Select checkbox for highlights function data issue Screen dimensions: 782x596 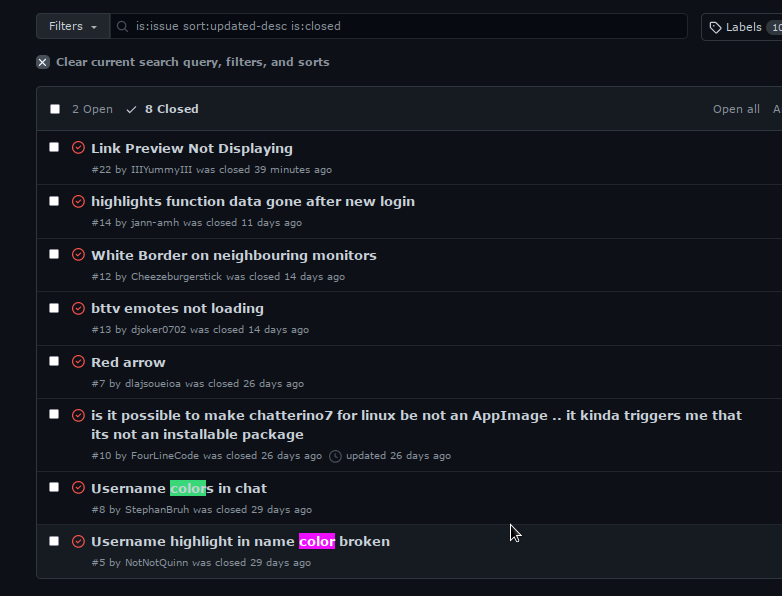click(54, 201)
